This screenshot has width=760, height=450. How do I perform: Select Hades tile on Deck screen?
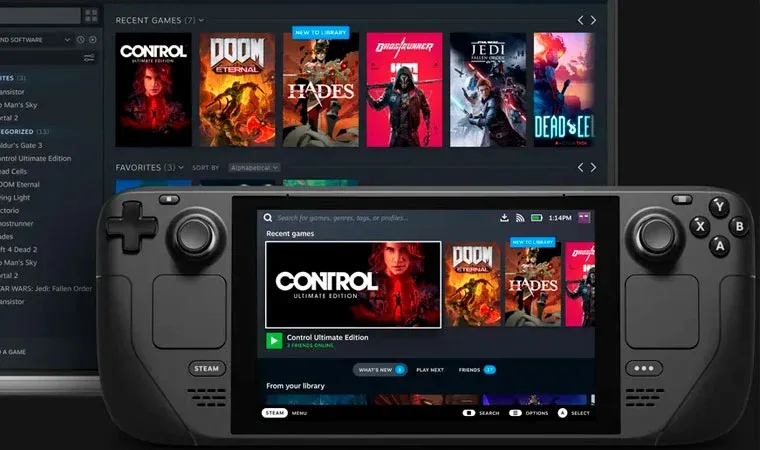click(x=533, y=285)
